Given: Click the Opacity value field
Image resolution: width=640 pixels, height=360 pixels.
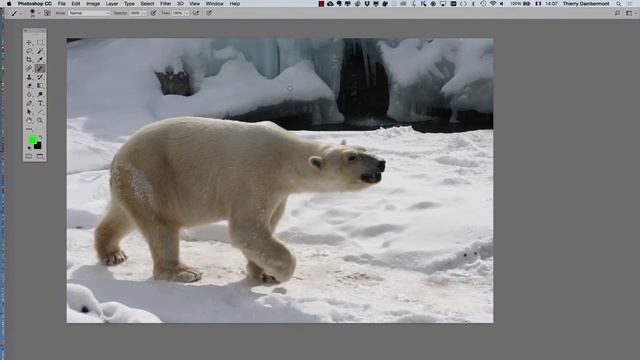Looking at the screenshot, I should (x=135, y=13).
